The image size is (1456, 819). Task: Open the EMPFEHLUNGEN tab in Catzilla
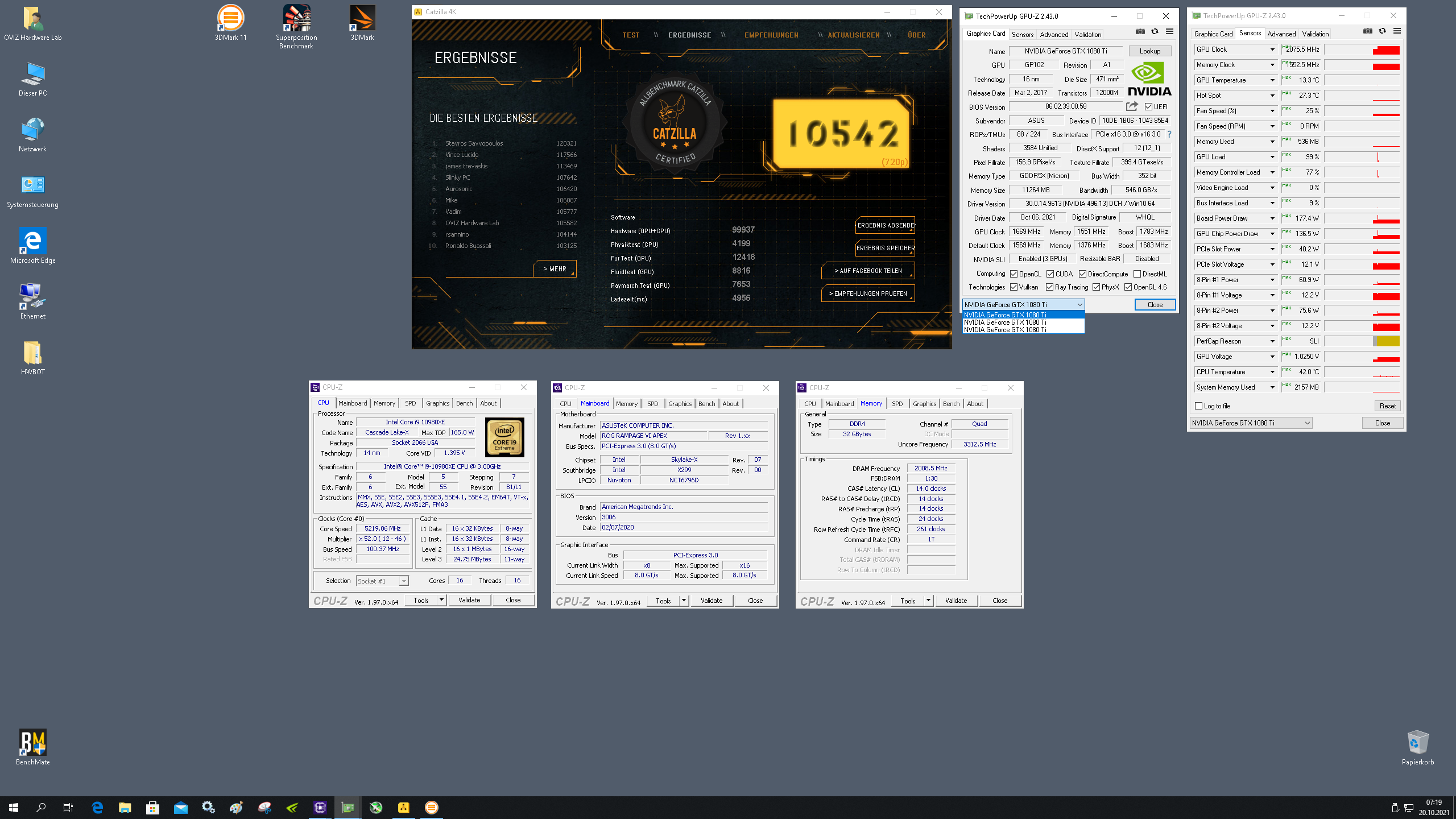(x=771, y=35)
